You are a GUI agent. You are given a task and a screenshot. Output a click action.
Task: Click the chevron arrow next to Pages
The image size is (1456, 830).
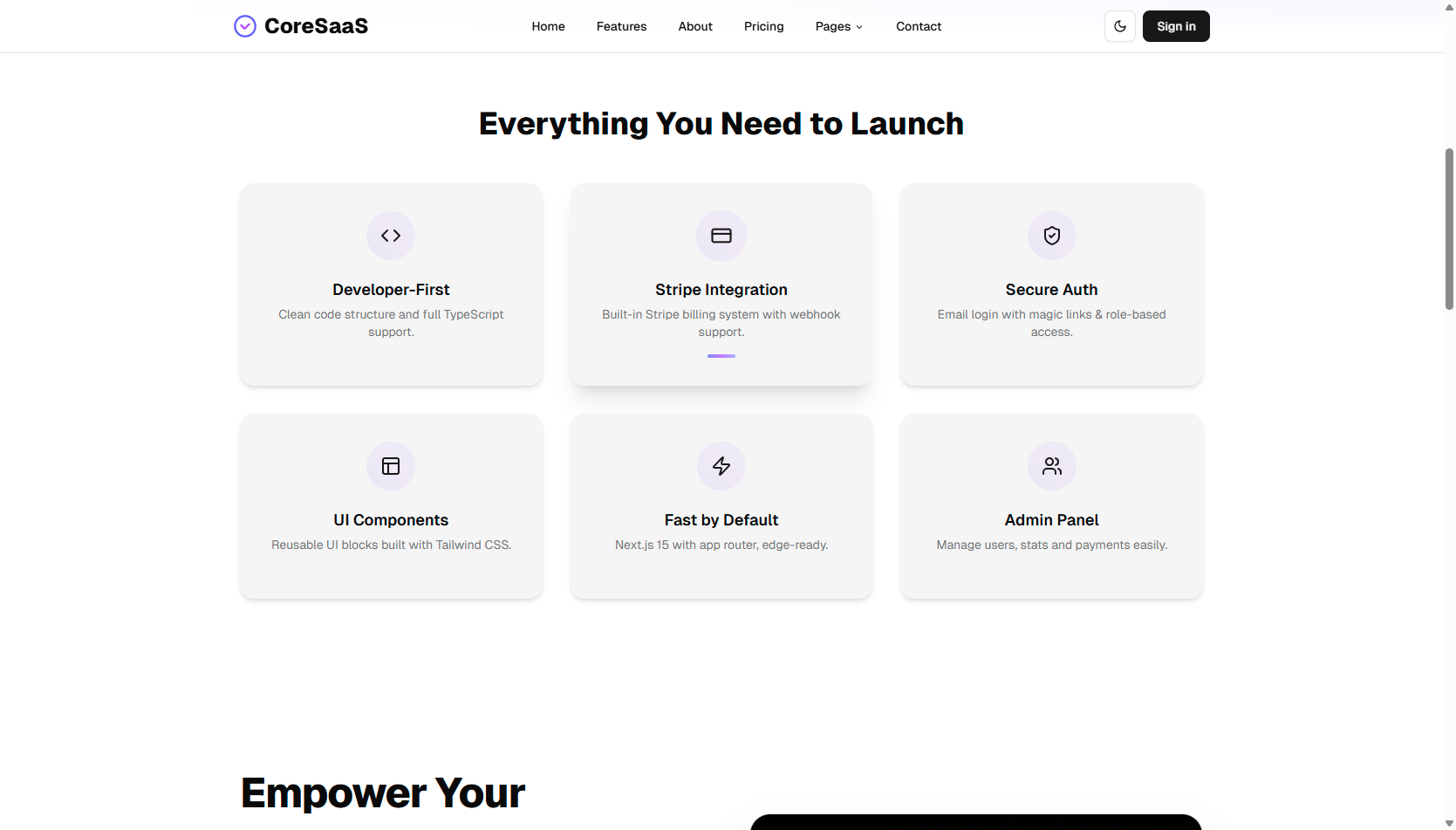859,27
